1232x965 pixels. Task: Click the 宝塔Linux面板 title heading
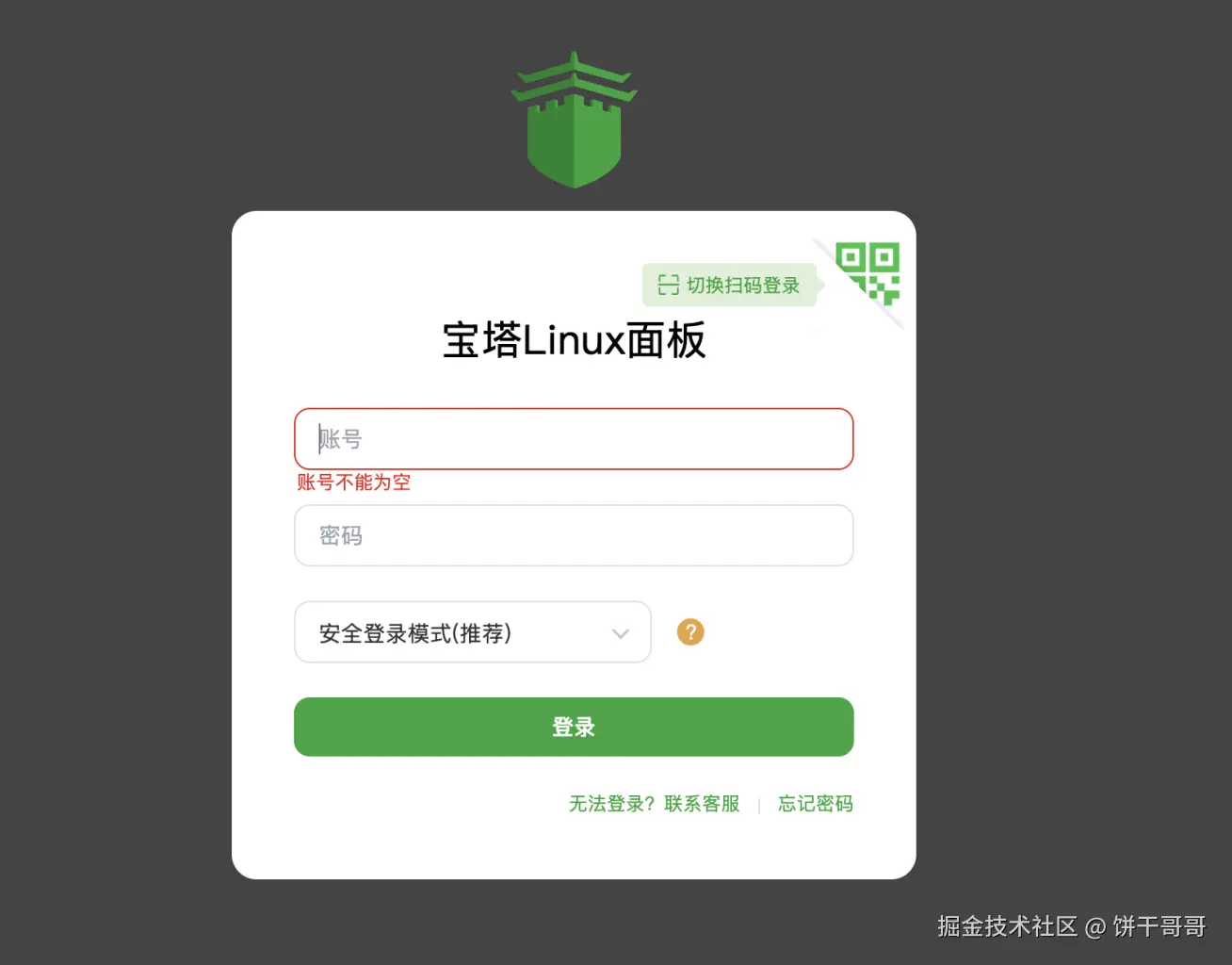coord(574,340)
